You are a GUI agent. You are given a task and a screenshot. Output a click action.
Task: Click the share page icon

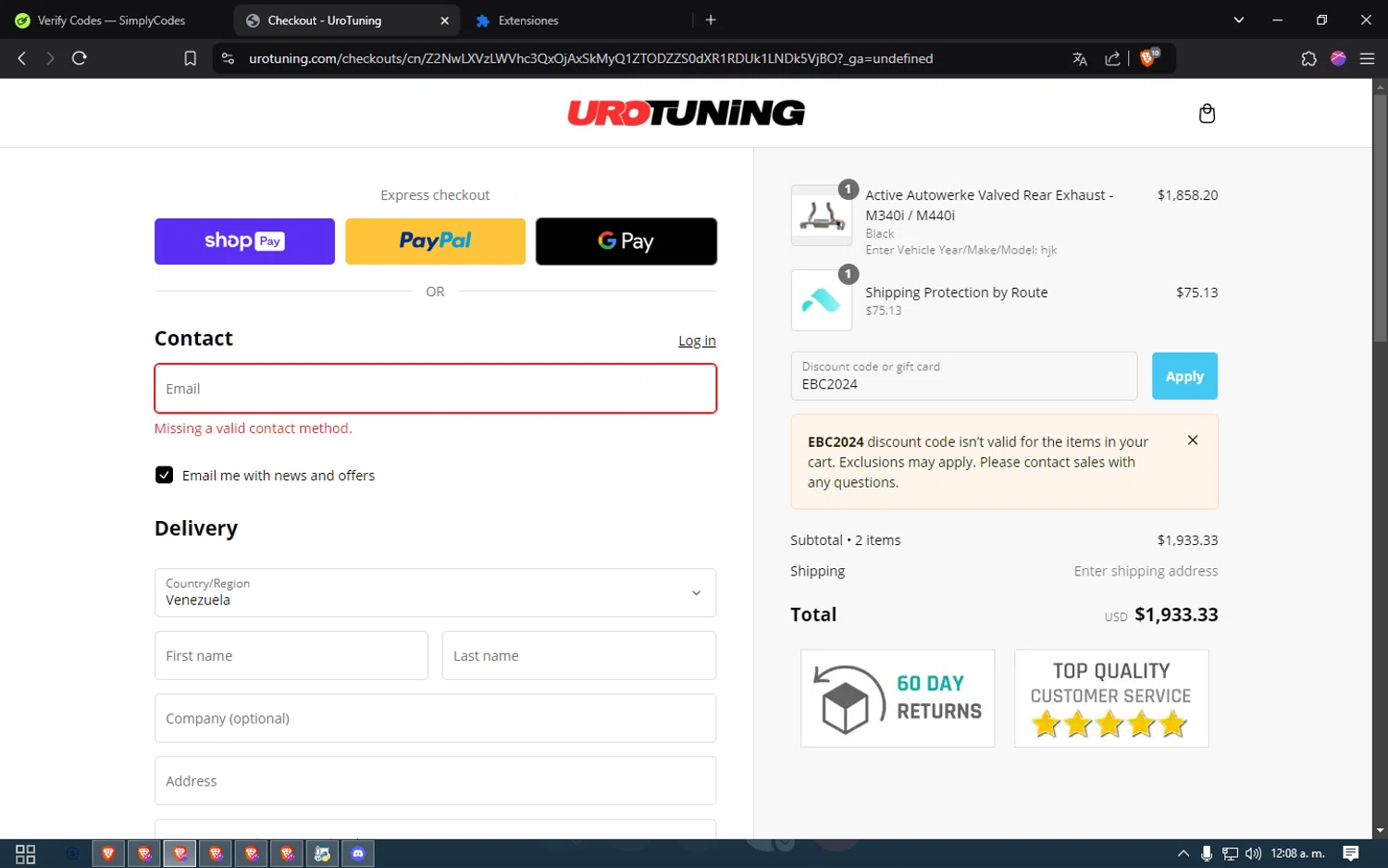1112,58
